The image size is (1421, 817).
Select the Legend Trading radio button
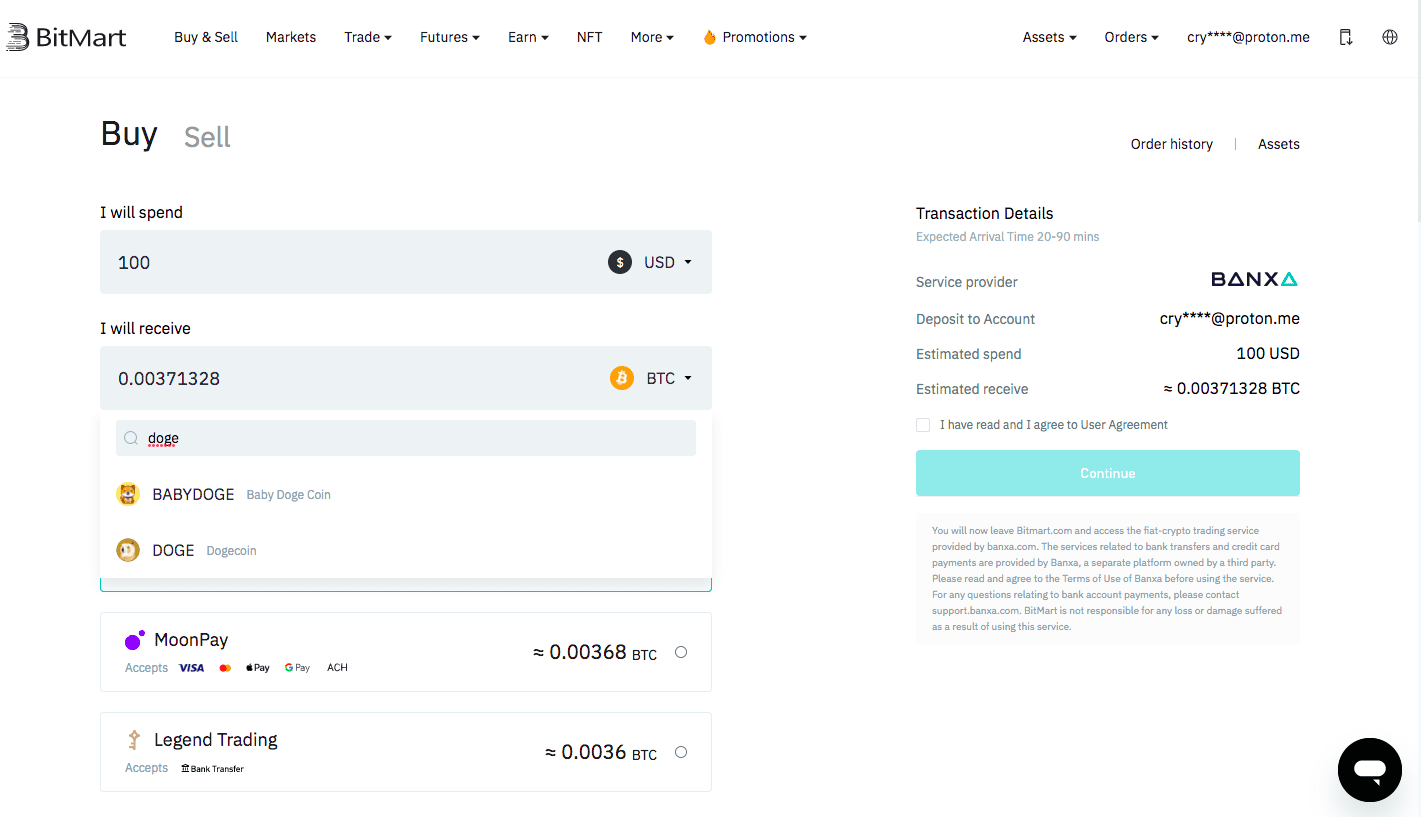click(681, 752)
